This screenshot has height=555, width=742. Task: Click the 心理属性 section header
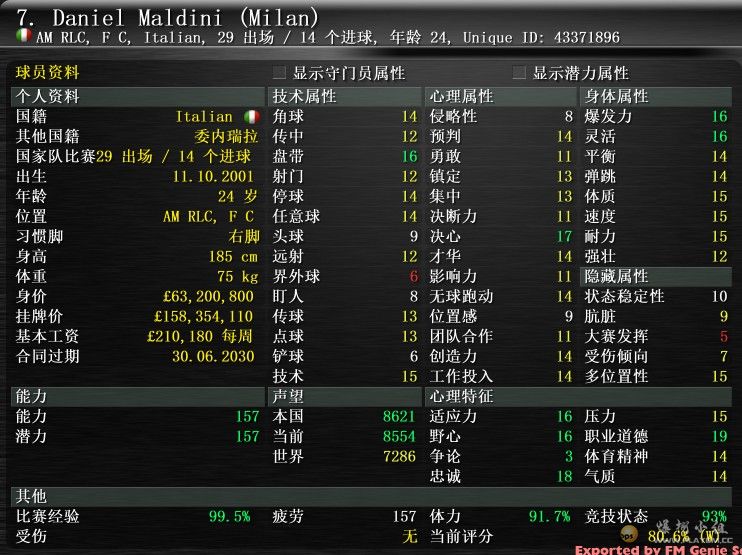click(501, 97)
